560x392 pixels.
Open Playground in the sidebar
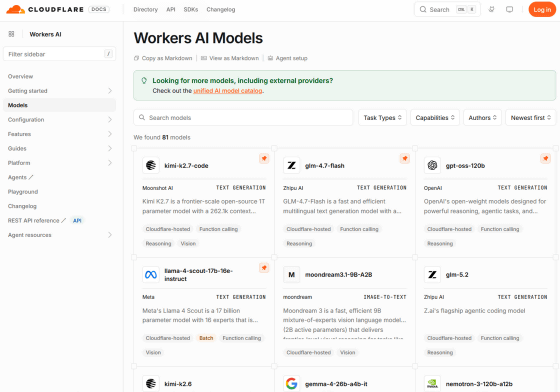tap(23, 192)
